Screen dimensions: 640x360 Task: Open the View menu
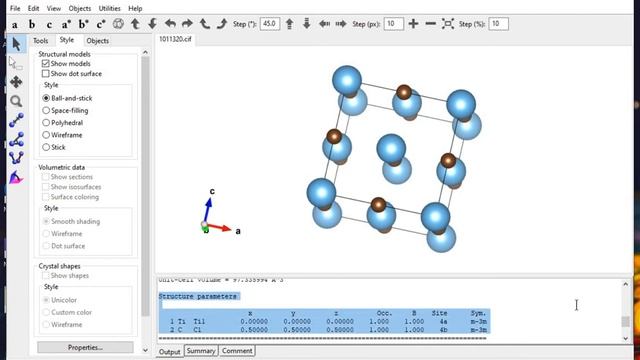[53, 8]
